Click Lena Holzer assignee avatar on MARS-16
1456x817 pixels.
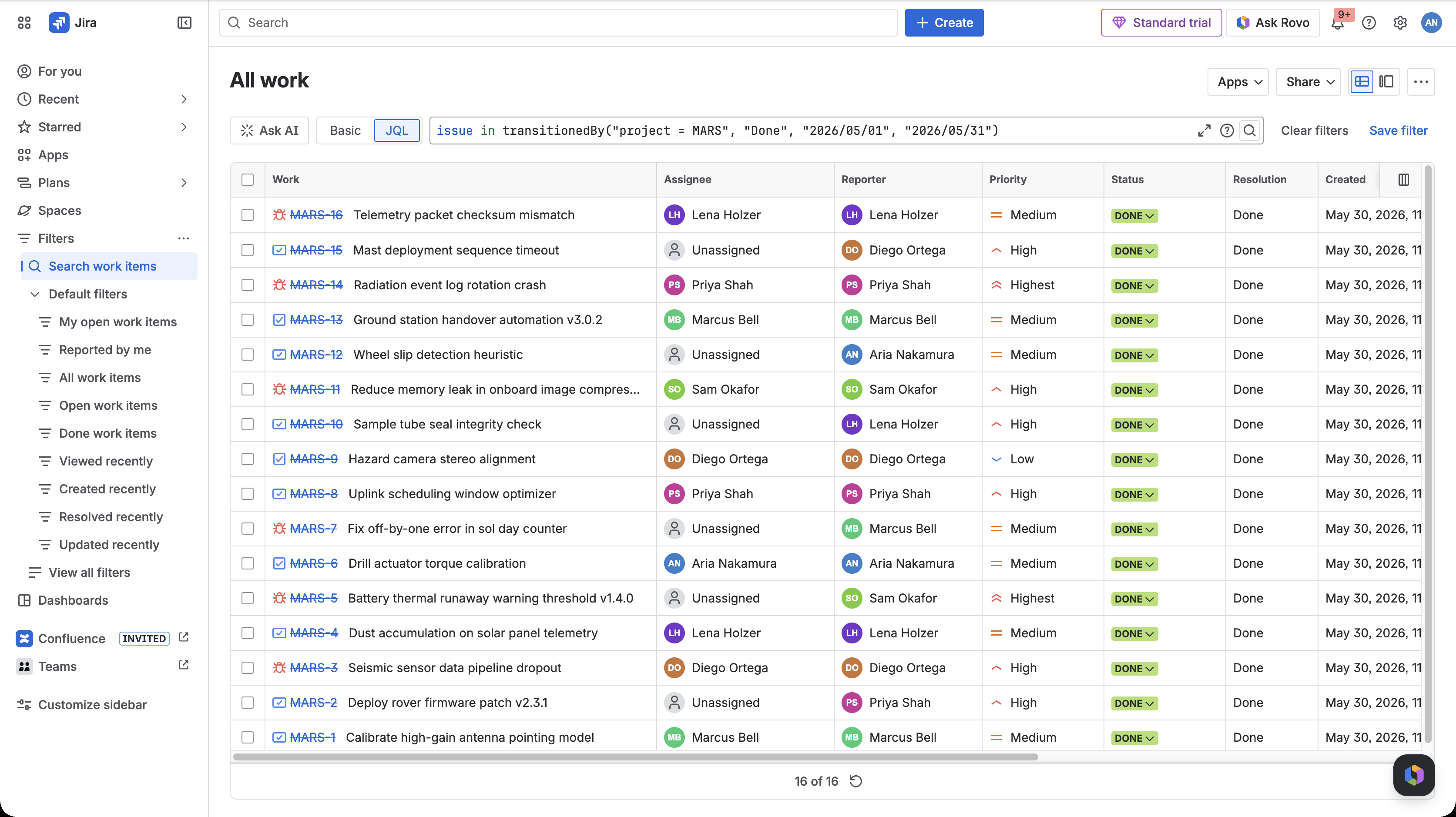click(x=674, y=215)
